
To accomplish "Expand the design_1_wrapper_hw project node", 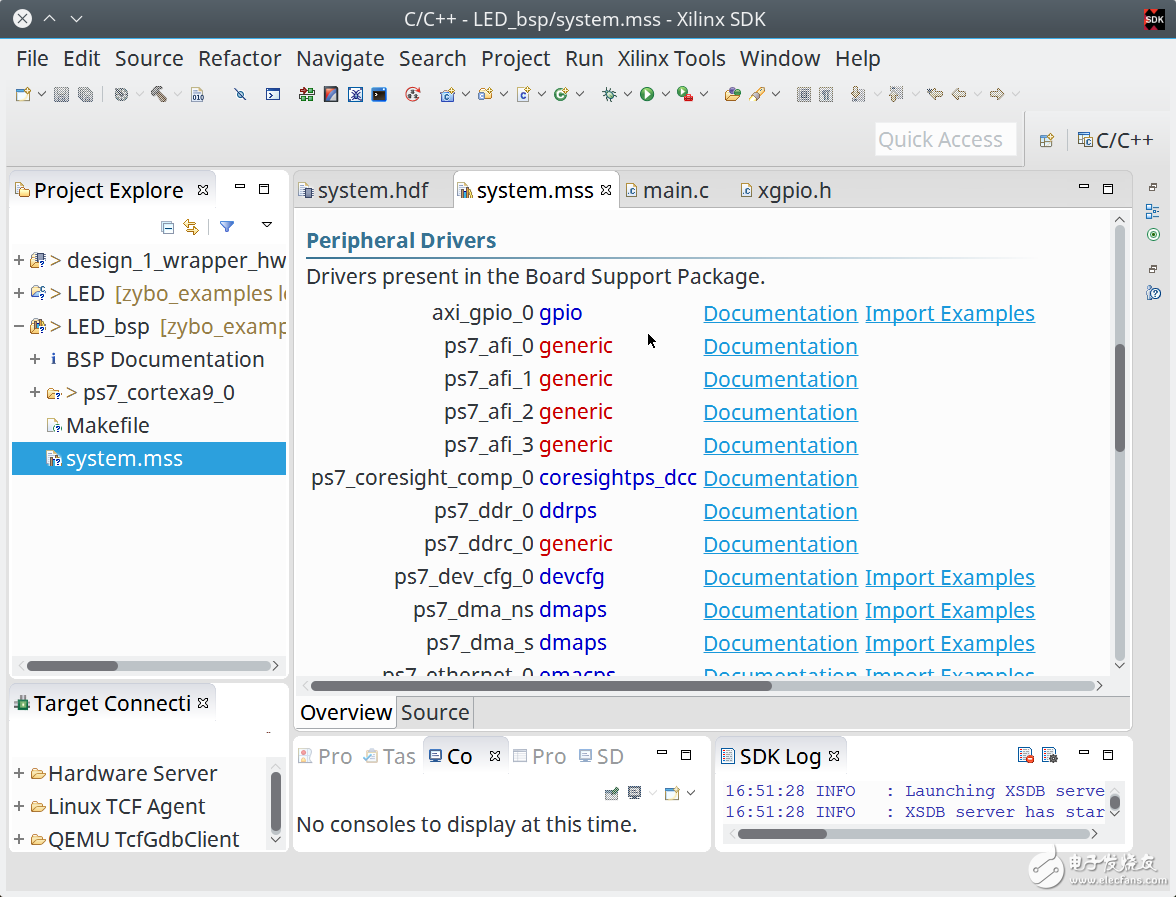I will click(19, 261).
